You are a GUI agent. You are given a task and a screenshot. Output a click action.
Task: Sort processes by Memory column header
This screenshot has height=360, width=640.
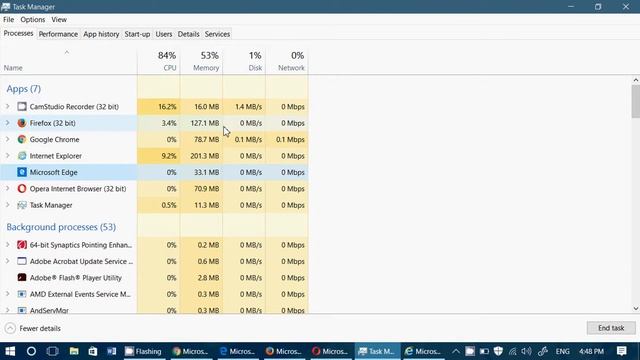click(x=201, y=61)
